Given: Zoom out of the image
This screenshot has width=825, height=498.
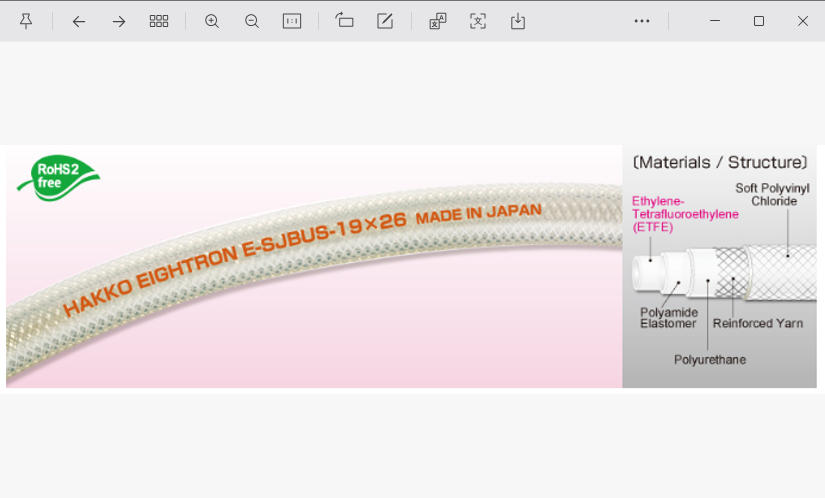Looking at the screenshot, I should coord(252,21).
